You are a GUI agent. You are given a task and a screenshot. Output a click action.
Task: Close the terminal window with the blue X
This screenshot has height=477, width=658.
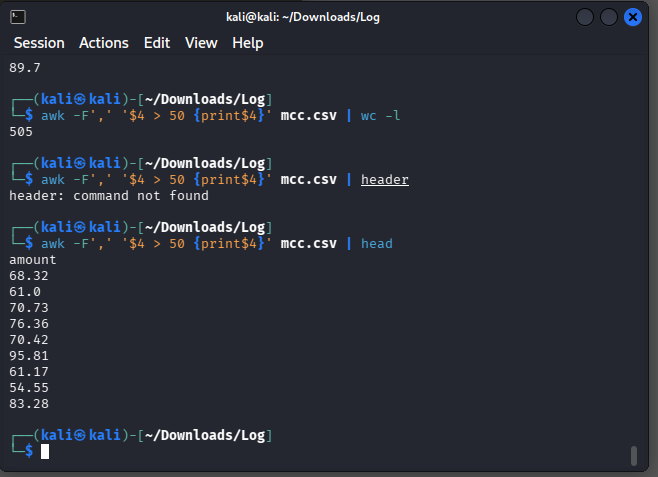click(633, 17)
